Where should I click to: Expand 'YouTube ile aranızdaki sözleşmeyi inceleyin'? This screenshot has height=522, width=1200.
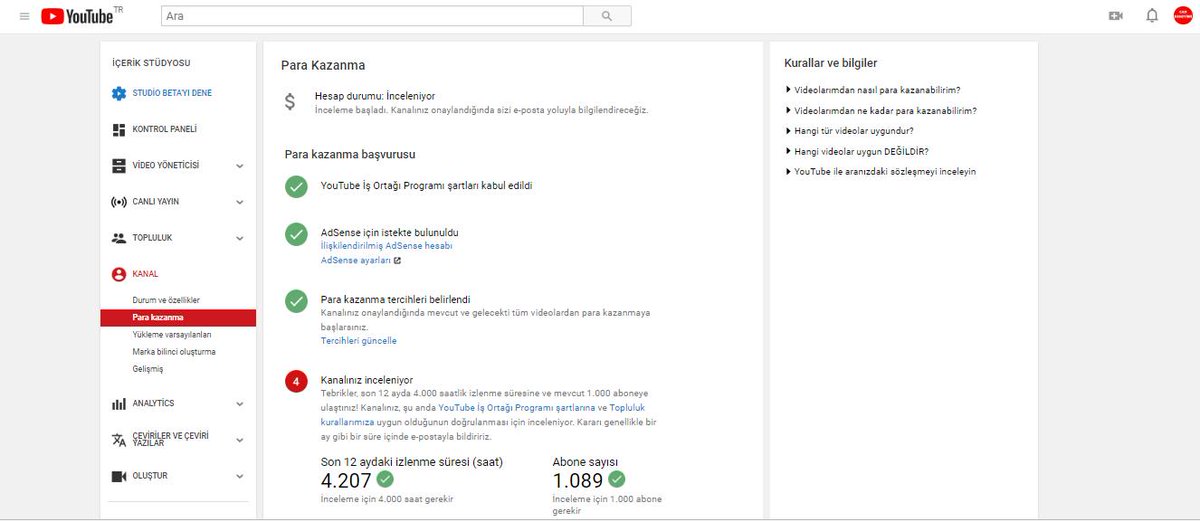point(881,171)
